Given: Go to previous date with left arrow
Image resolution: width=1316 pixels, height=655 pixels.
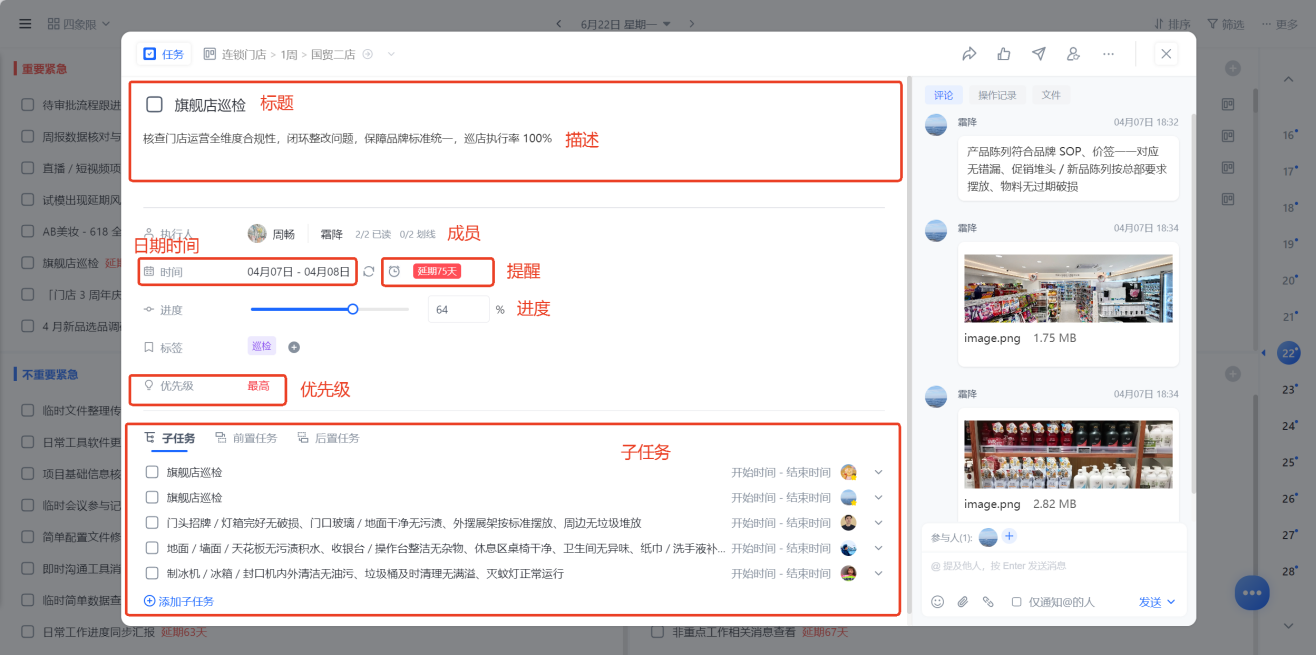Looking at the screenshot, I should click(x=559, y=23).
